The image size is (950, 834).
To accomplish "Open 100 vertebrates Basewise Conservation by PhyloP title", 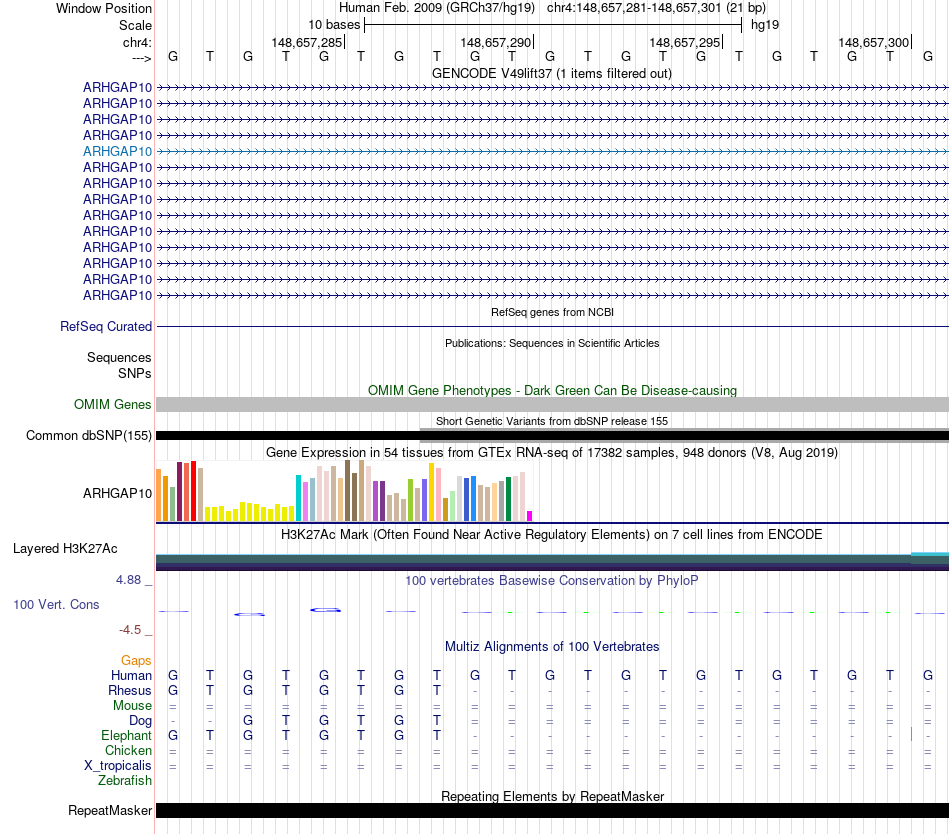I will point(552,581).
